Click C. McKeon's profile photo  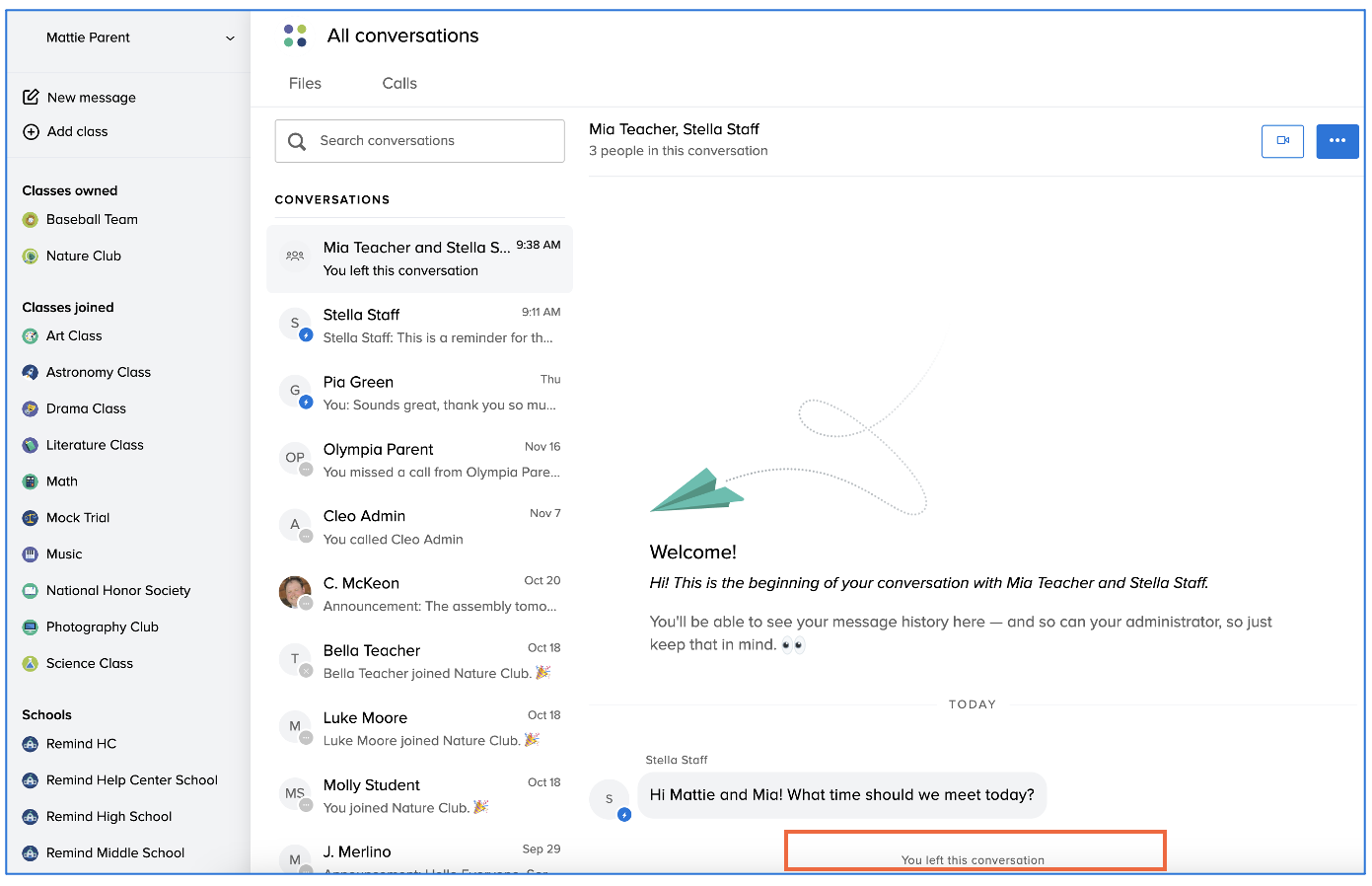click(x=295, y=592)
